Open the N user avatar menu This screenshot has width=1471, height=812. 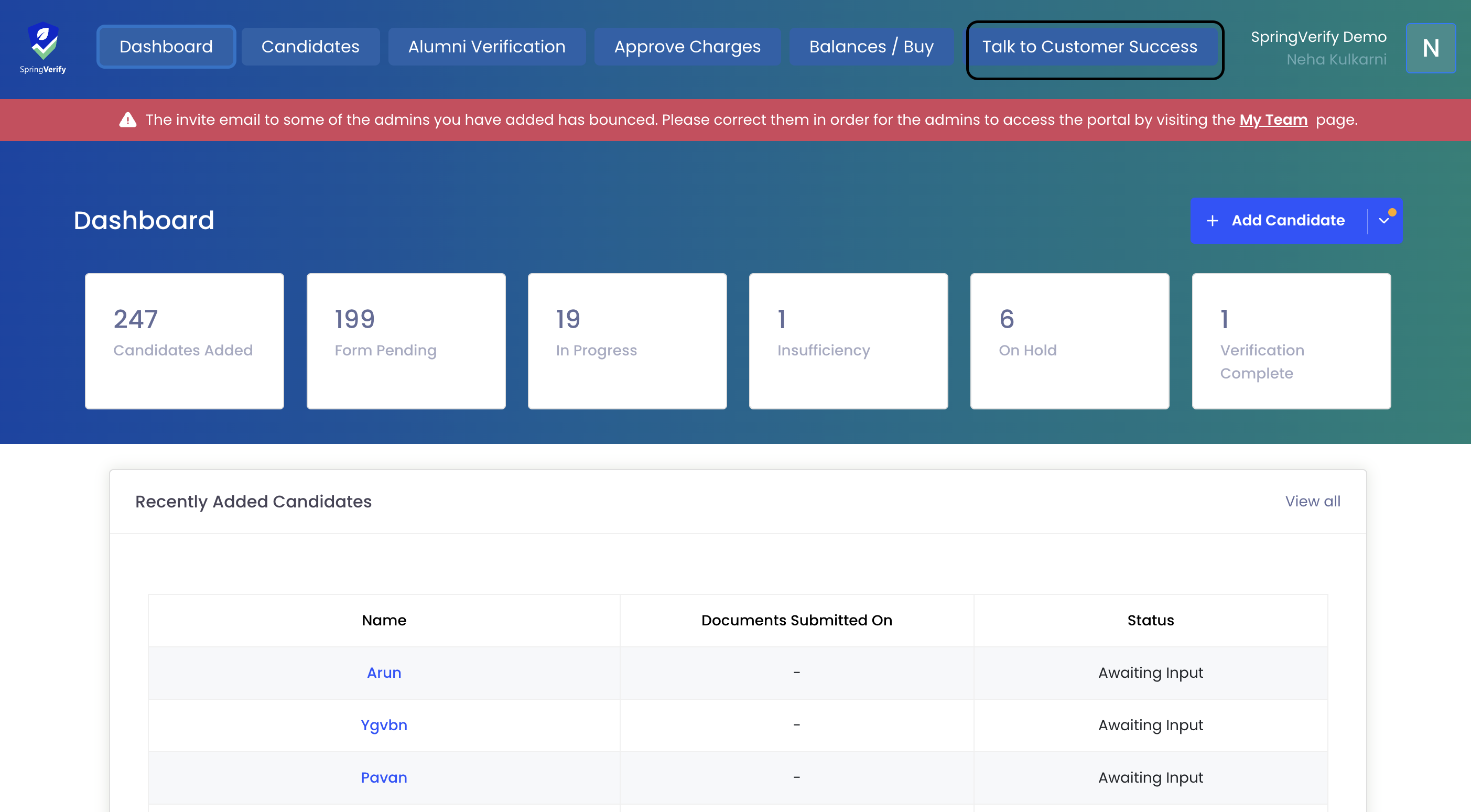[x=1430, y=48]
